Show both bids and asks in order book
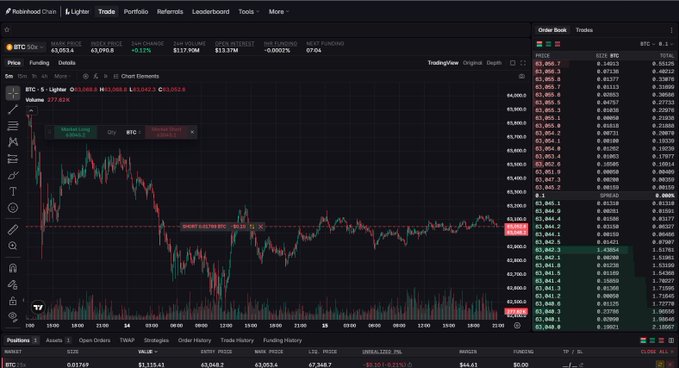This screenshot has height=368, width=679. tap(540, 44)
